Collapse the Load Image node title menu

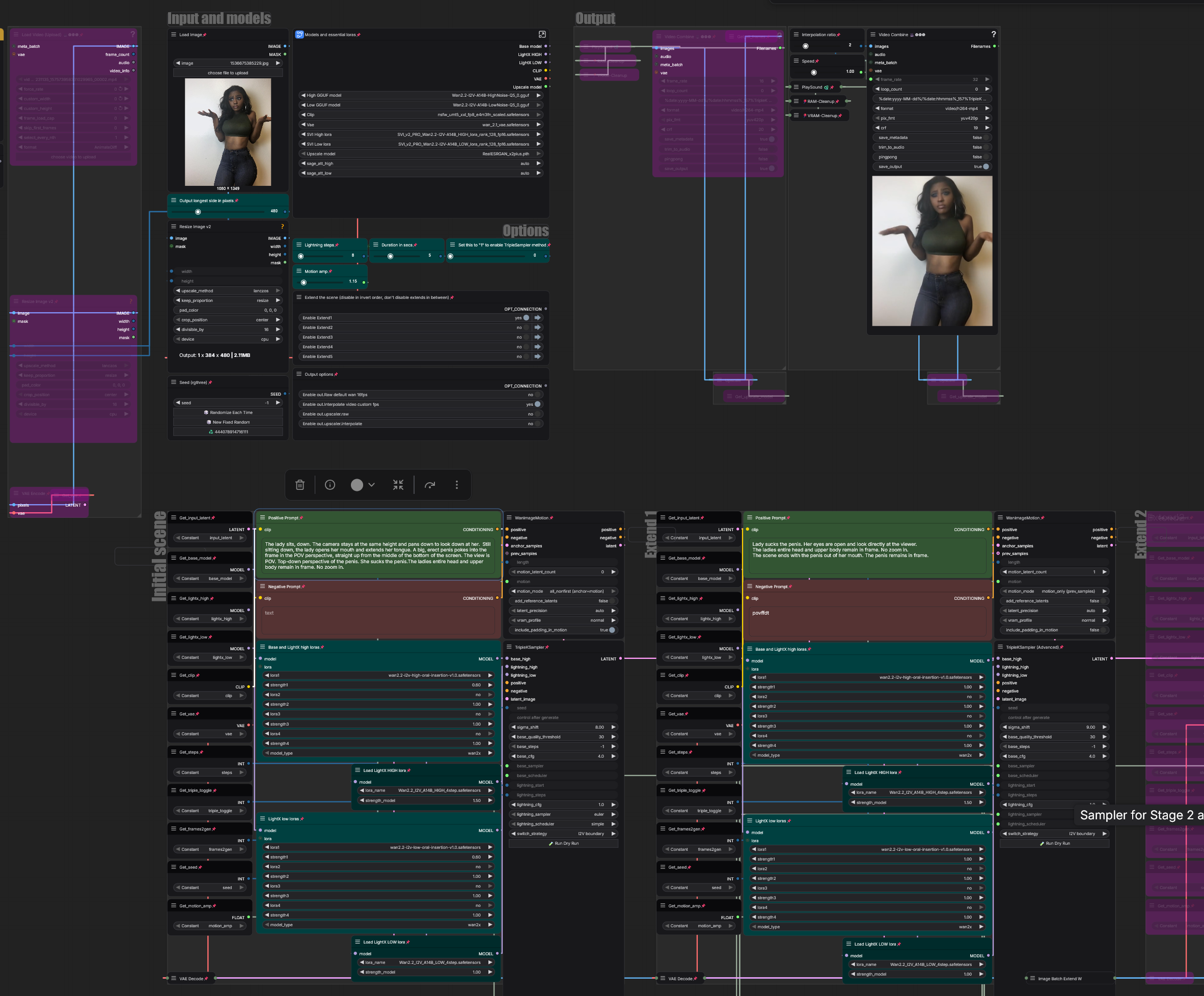click(173, 35)
